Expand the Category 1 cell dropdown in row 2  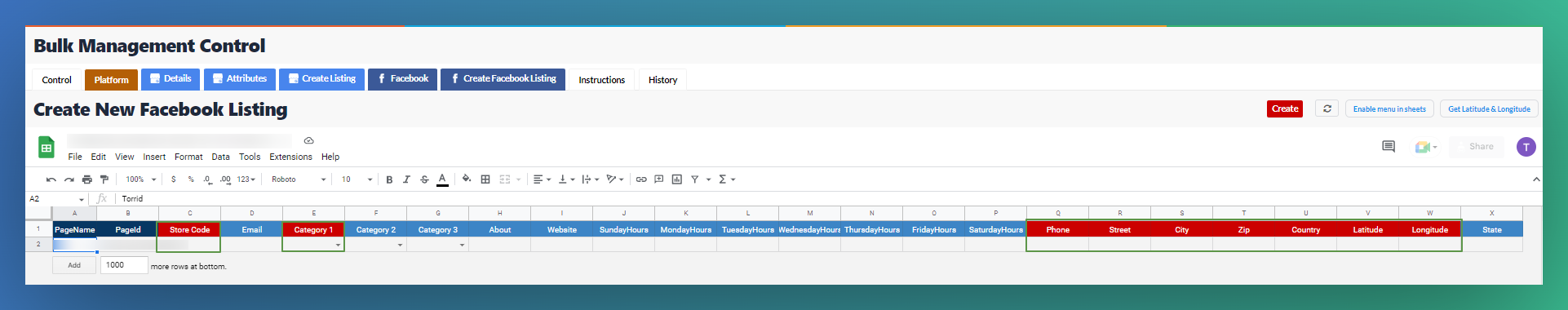click(x=338, y=245)
